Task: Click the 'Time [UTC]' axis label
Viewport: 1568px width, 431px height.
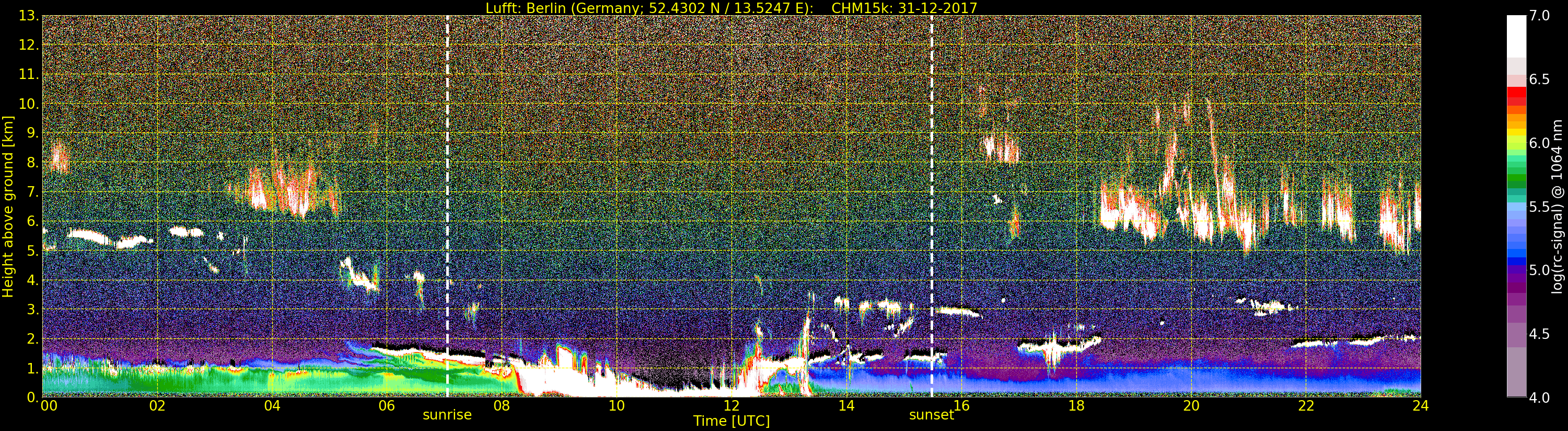Action: click(x=731, y=421)
